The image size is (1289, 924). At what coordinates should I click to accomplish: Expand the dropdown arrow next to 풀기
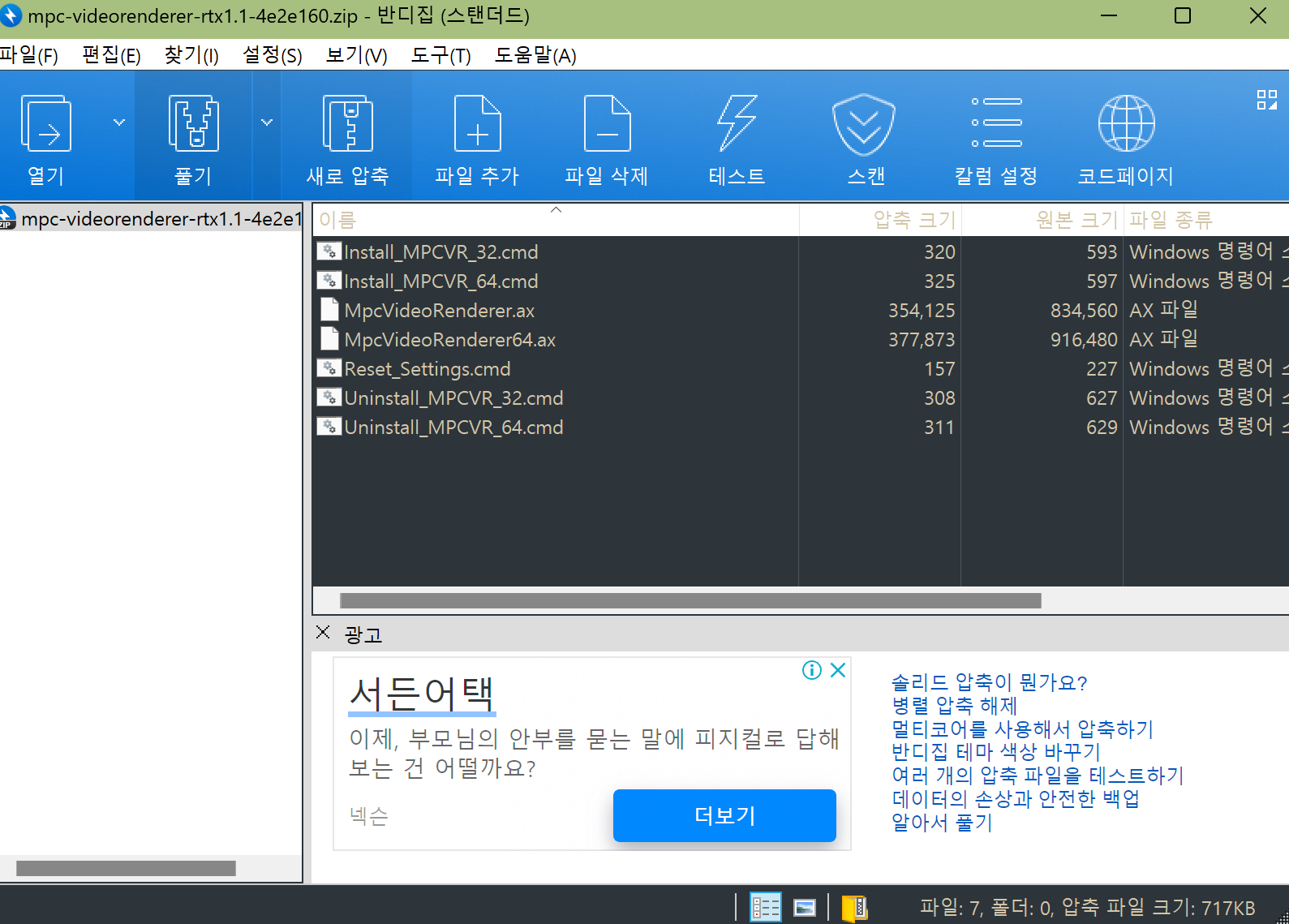[x=267, y=122]
